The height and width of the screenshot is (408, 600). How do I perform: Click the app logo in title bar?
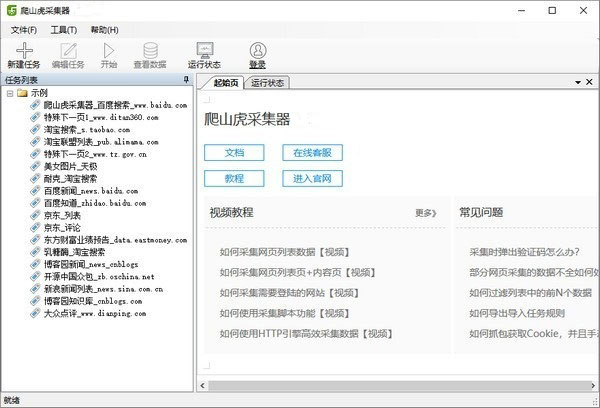point(12,10)
